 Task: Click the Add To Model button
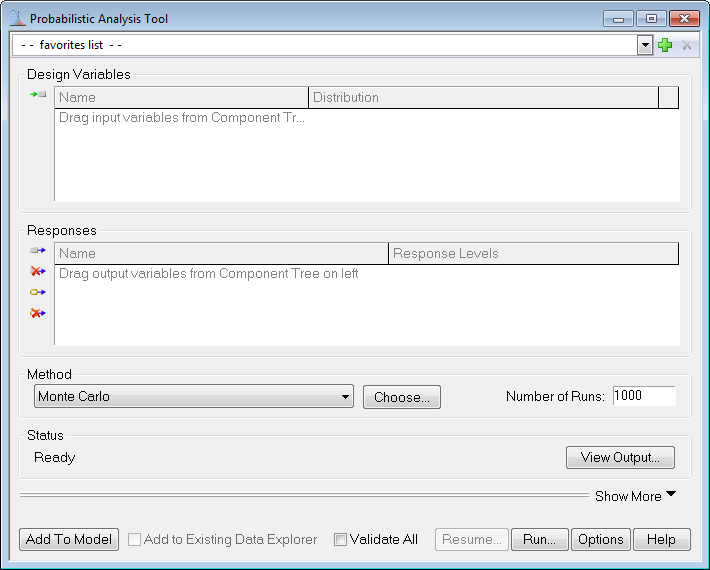pos(69,539)
